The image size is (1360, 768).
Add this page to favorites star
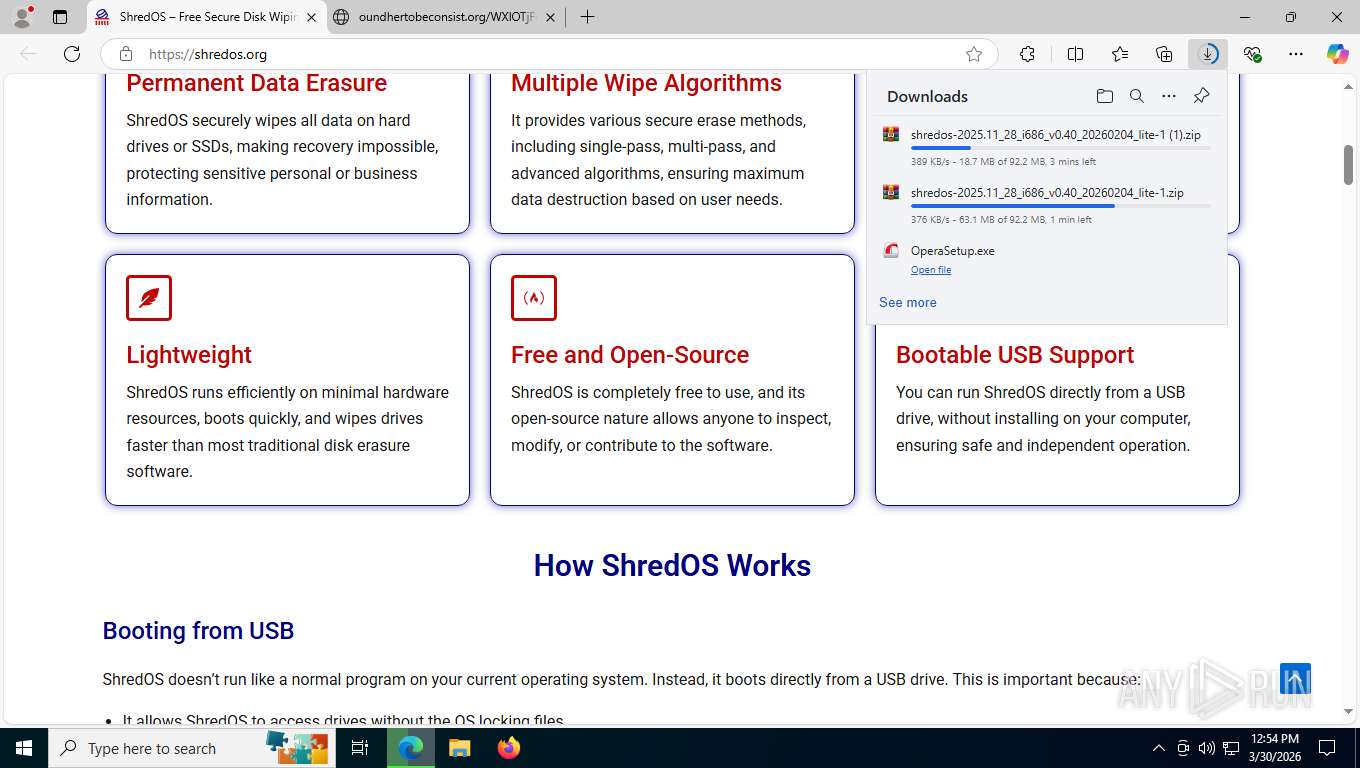974,54
